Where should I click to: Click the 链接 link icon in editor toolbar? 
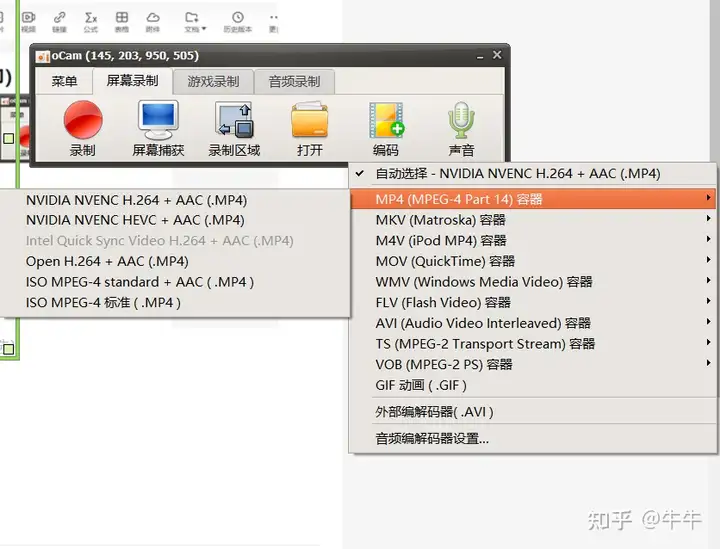tap(59, 18)
